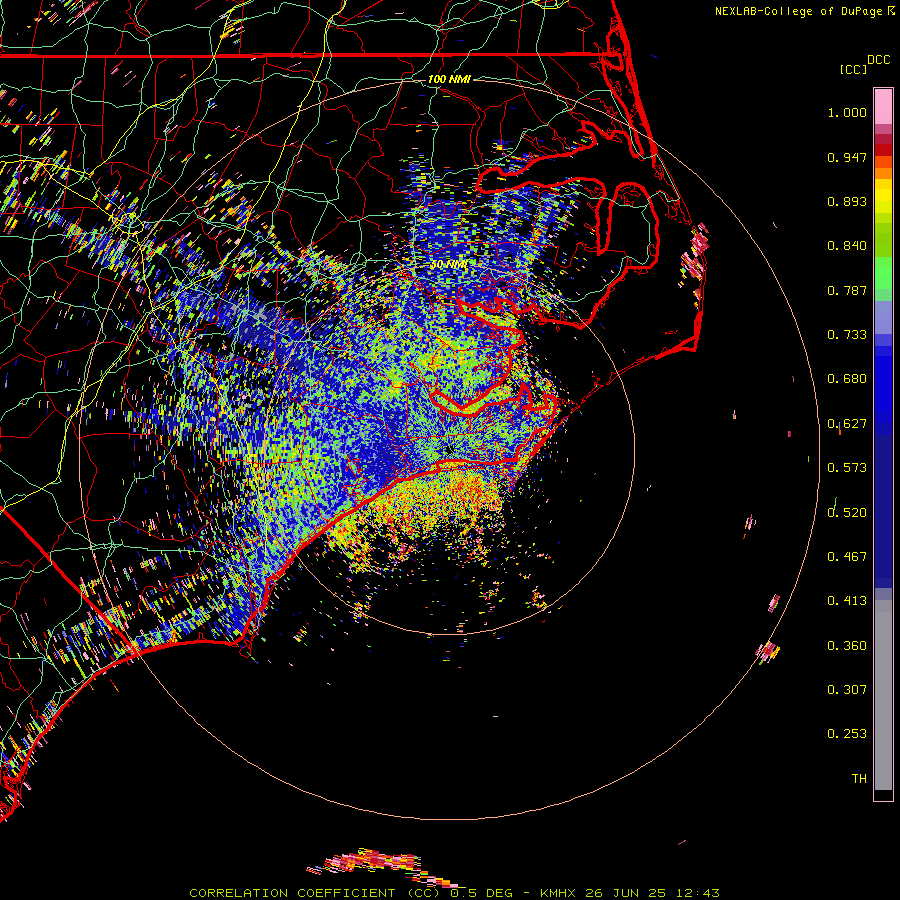
Task: Click the DCC label above the color scale
Action: [878, 60]
